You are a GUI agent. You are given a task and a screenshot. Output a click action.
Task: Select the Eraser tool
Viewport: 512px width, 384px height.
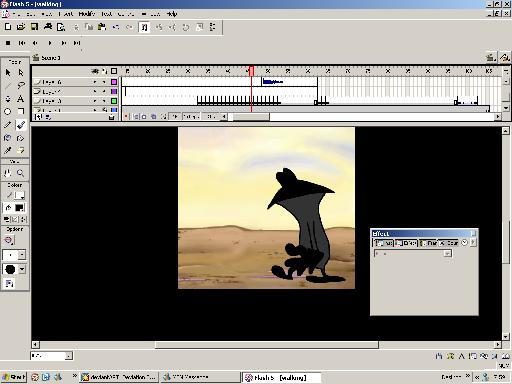pyautogui.click(x=21, y=150)
